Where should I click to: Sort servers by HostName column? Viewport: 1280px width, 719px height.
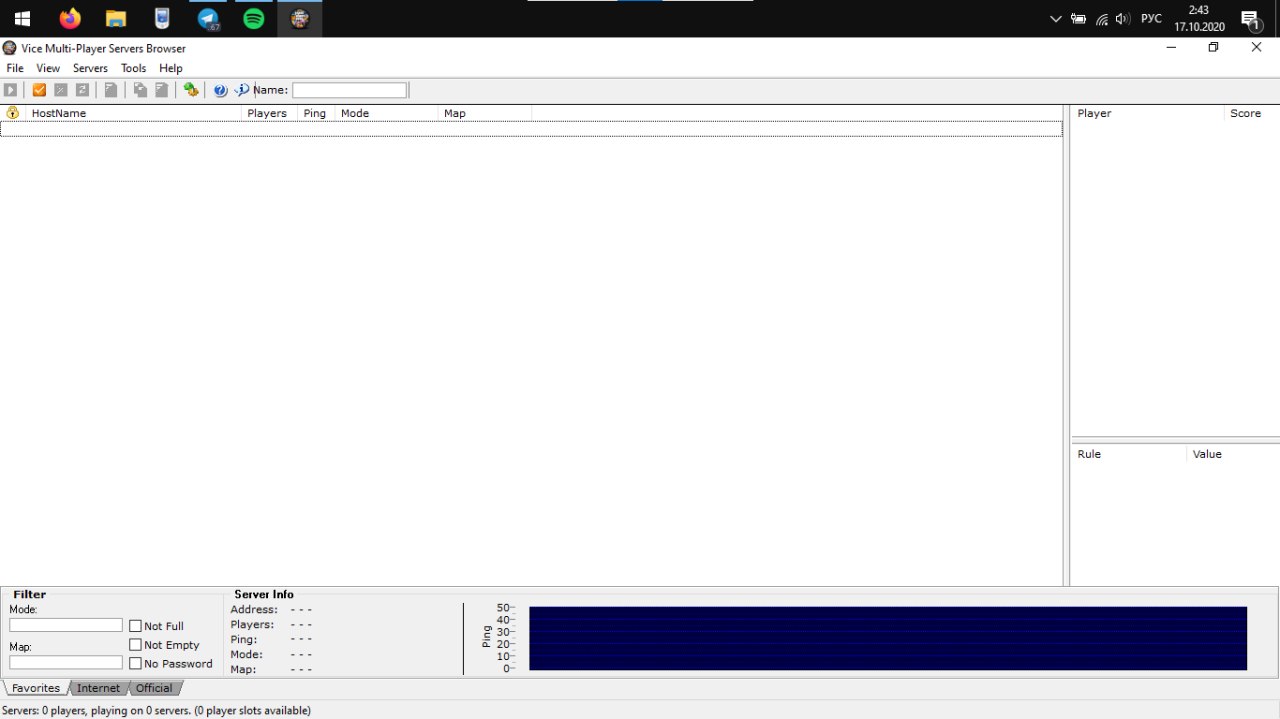[134, 113]
